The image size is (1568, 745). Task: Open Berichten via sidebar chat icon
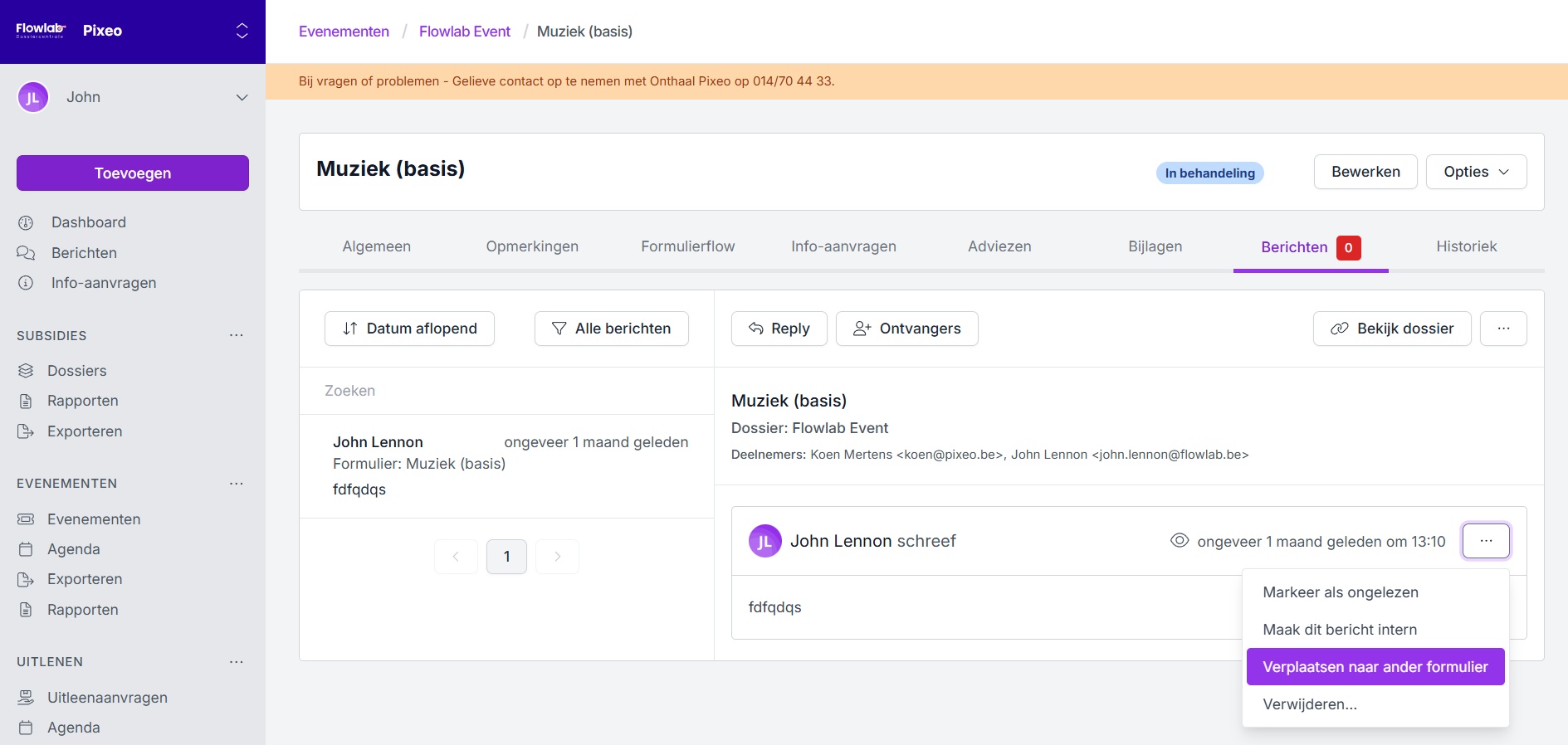point(26,253)
